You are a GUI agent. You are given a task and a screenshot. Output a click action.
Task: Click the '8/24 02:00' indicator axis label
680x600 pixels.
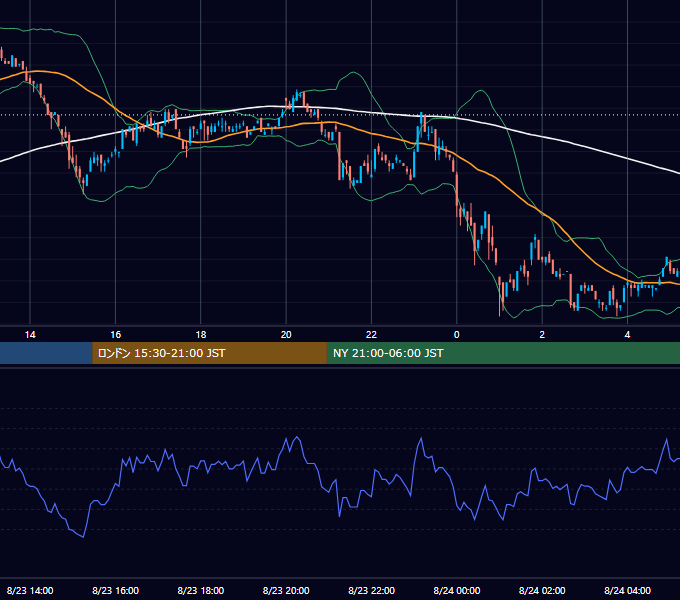(x=542, y=590)
